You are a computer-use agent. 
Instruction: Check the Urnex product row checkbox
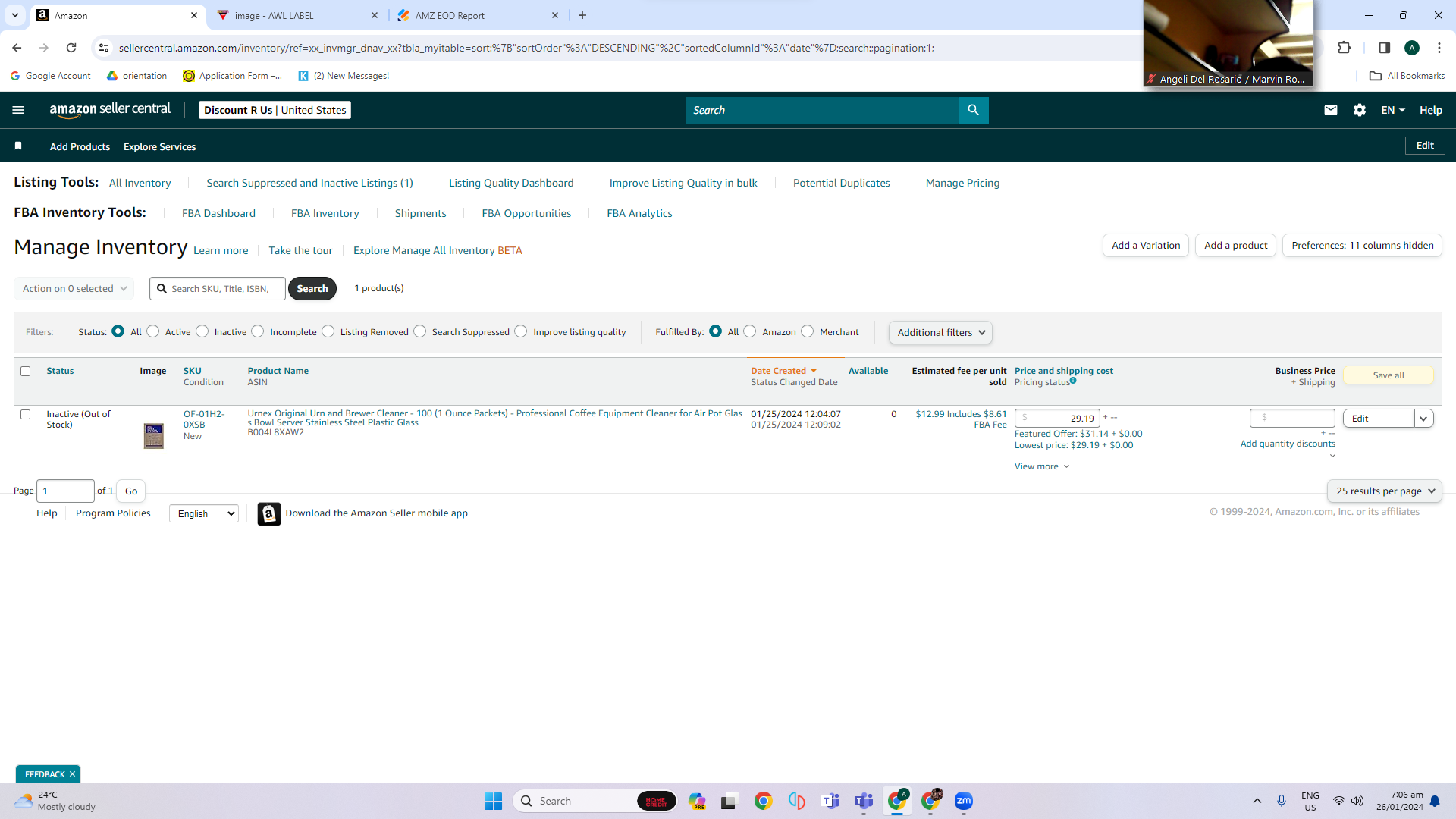(x=26, y=415)
